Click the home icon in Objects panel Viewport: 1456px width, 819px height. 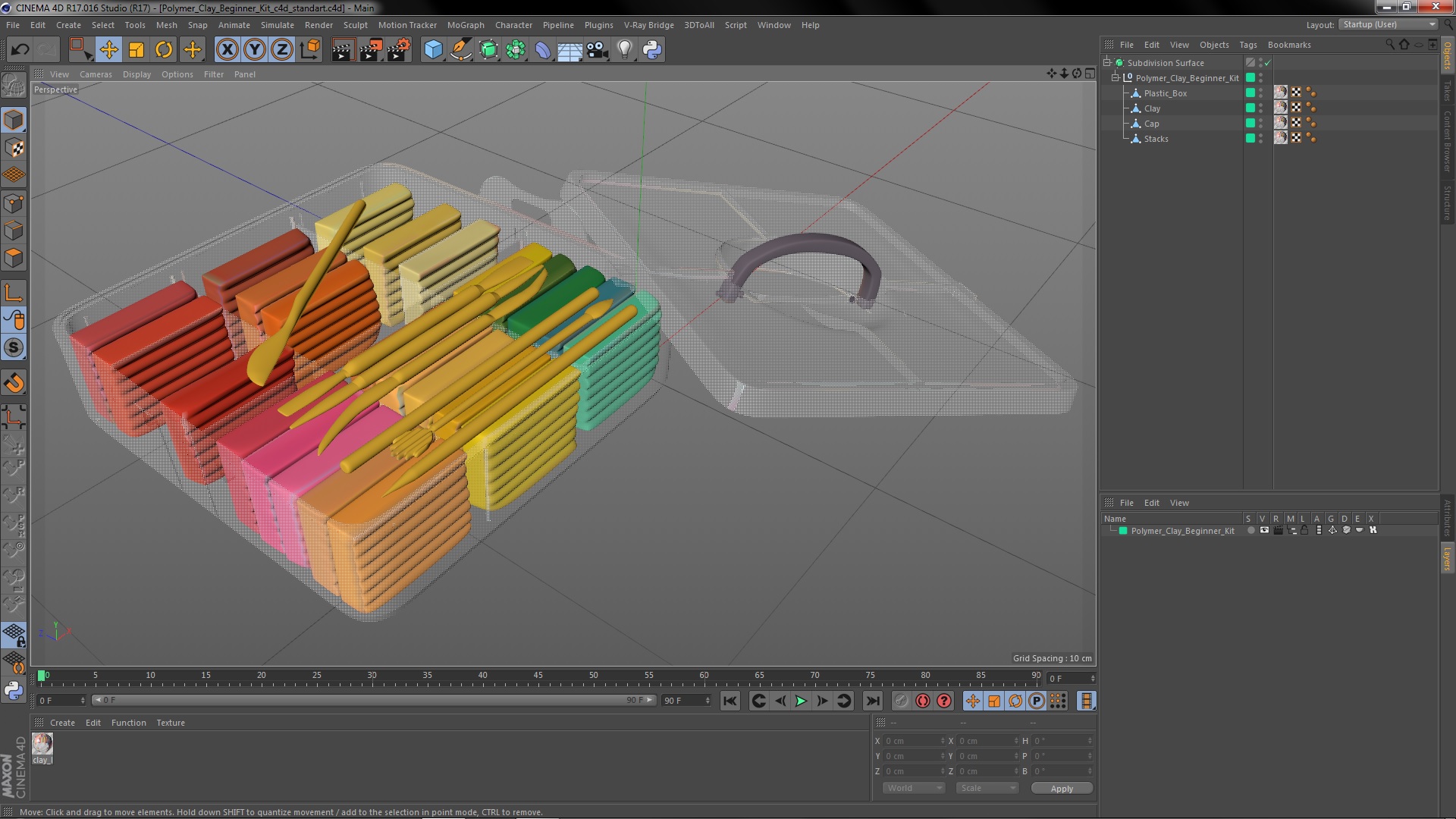coord(1404,45)
